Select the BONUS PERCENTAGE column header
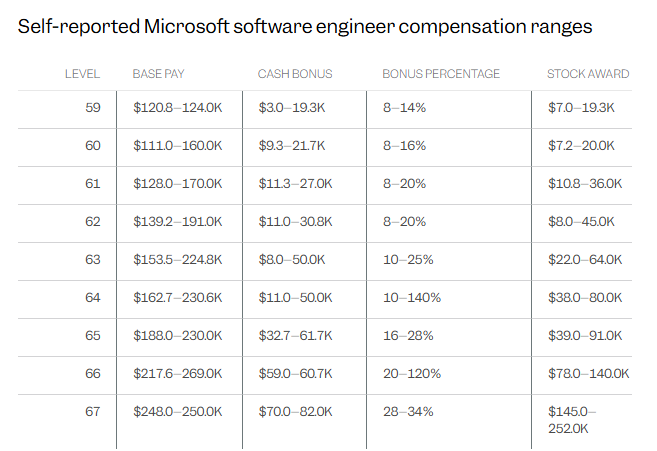This screenshot has width=657, height=451. [441, 74]
